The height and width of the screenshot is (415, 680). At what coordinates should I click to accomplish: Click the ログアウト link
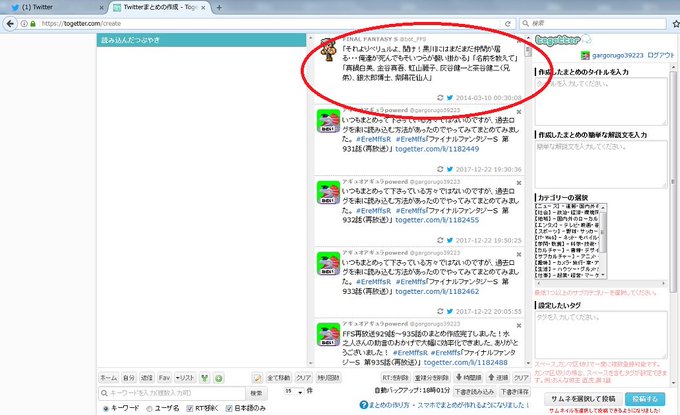661,56
